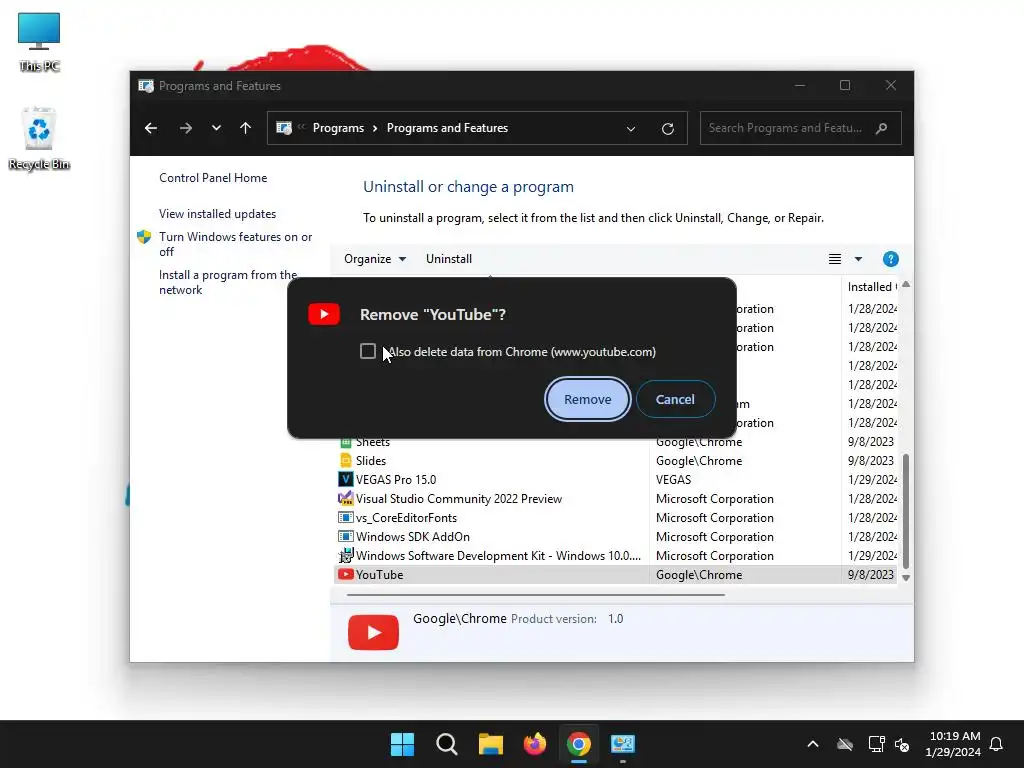The height and width of the screenshot is (768, 1024).
Task: Confirm with the Remove button
Action: click(x=587, y=399)
